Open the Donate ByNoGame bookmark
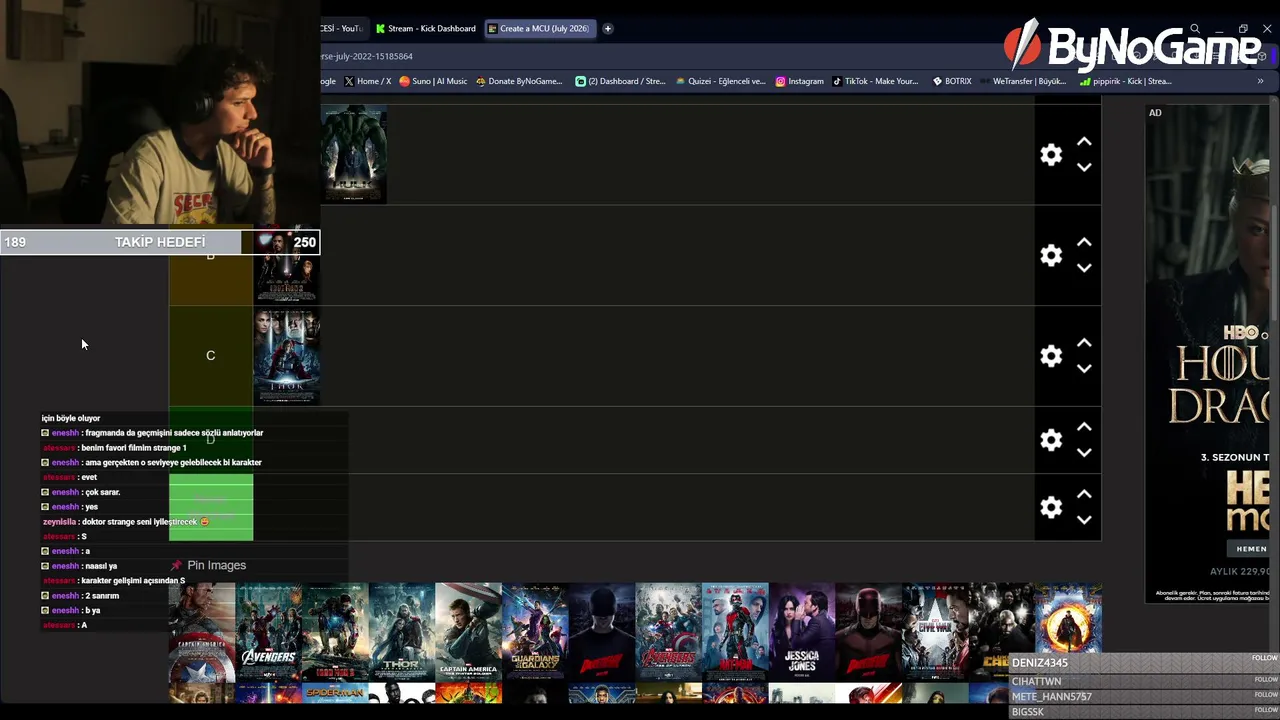Viewport: 1280px width, 720px height. [519, 81]
